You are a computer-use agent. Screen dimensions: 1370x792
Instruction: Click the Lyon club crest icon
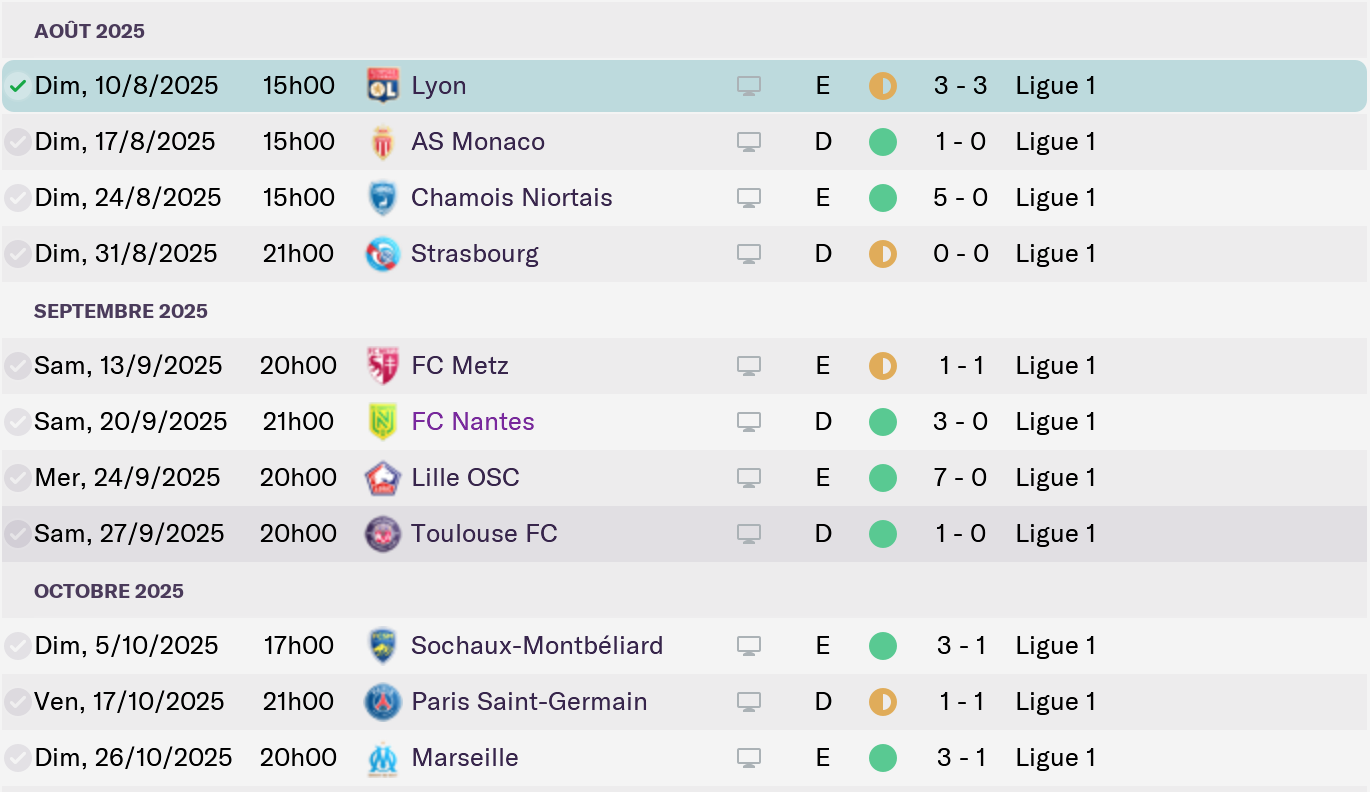pos(383,85)
